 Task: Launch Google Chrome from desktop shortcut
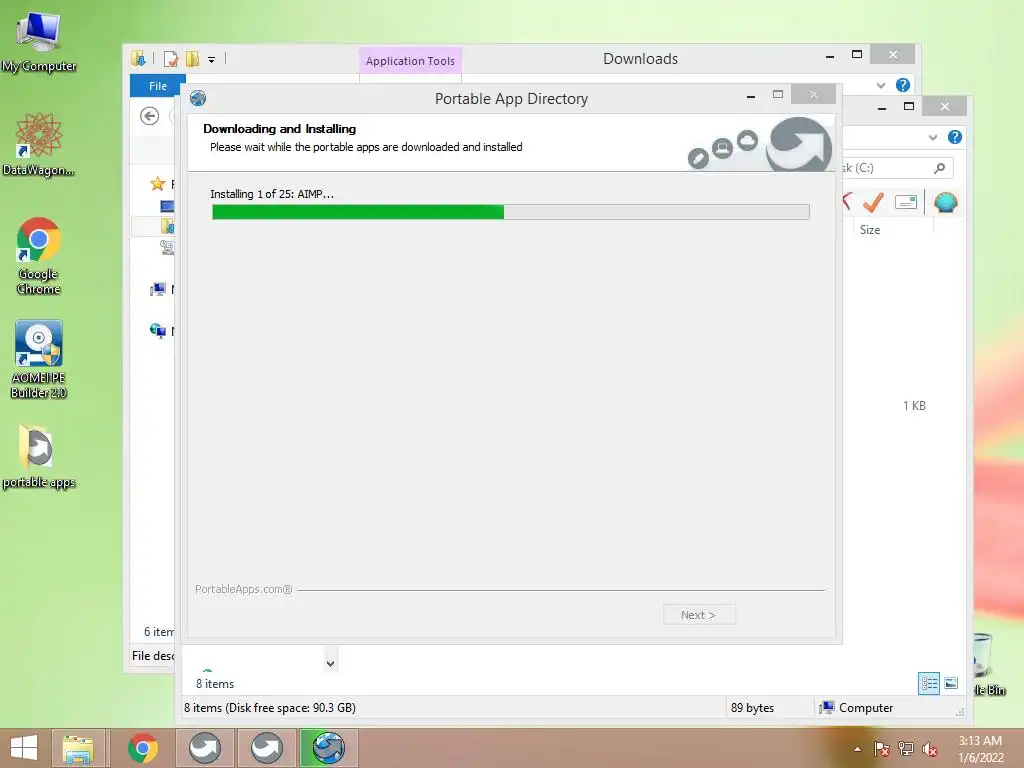pyautogui.click(x=39, y=255)
